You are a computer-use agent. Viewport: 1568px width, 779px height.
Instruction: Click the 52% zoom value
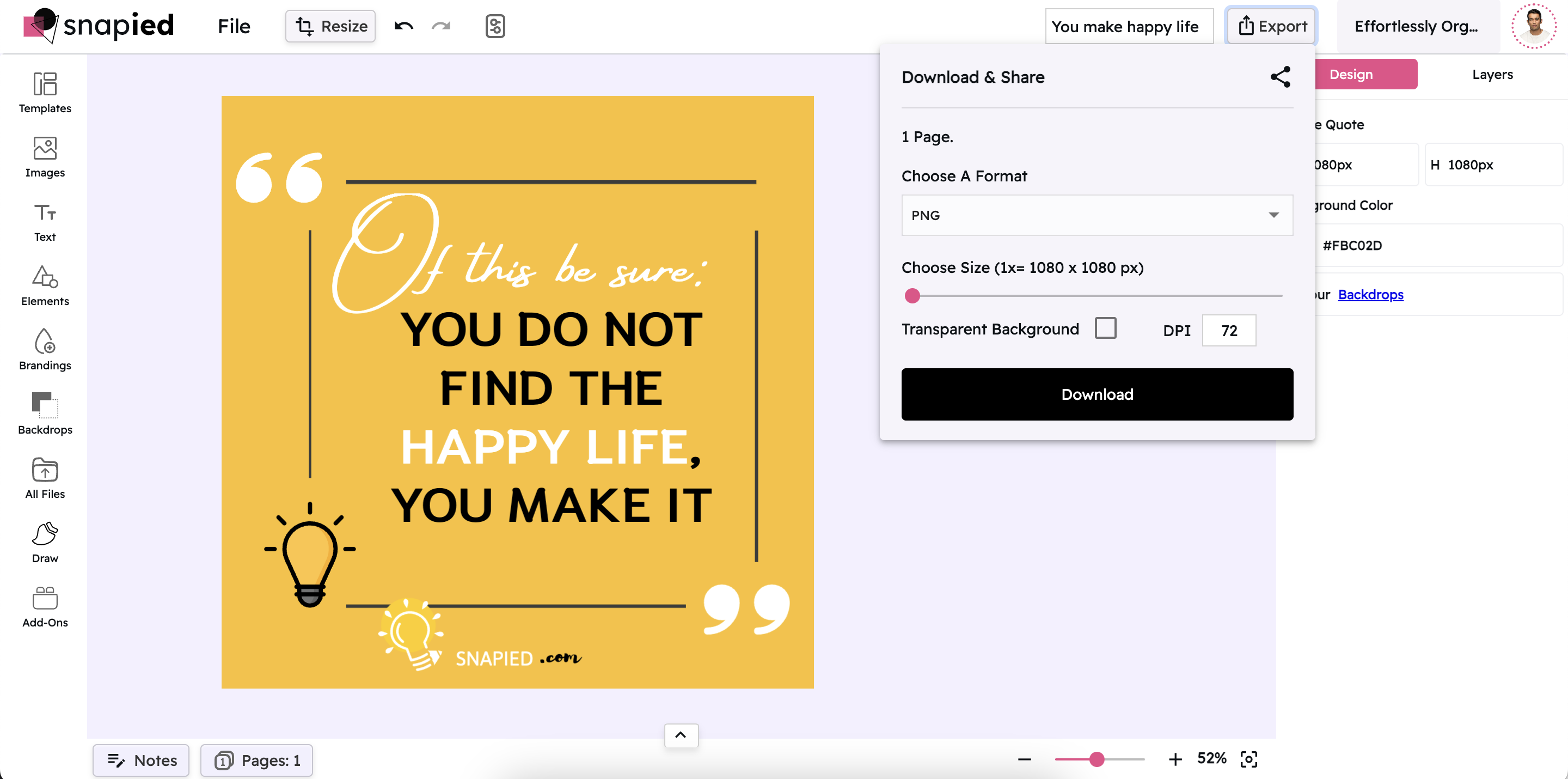pos(1211,758)
